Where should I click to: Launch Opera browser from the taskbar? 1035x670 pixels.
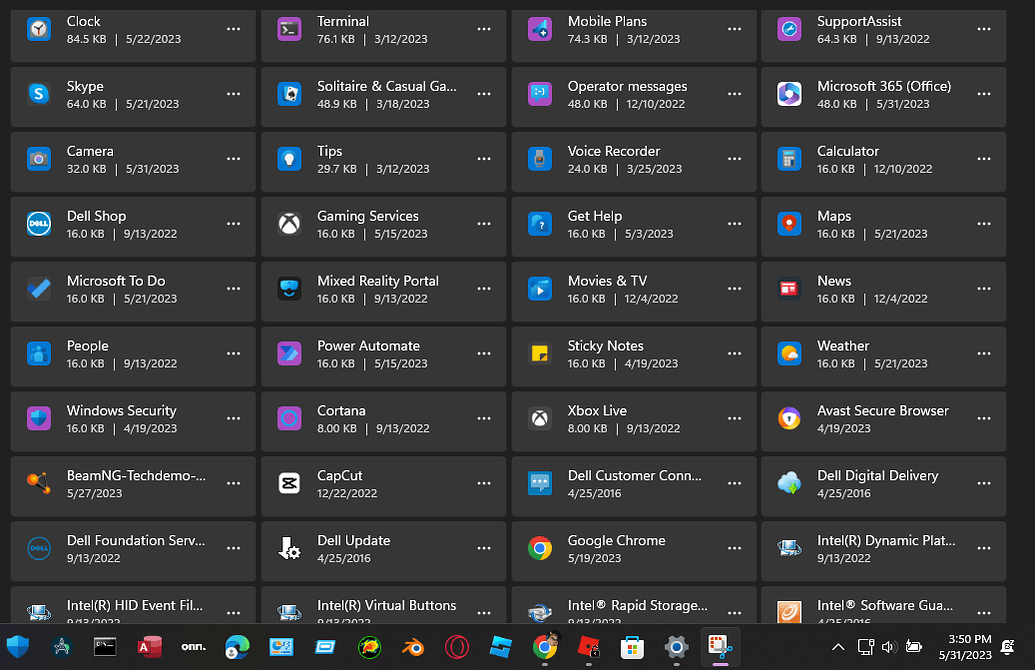click(456, 647)
